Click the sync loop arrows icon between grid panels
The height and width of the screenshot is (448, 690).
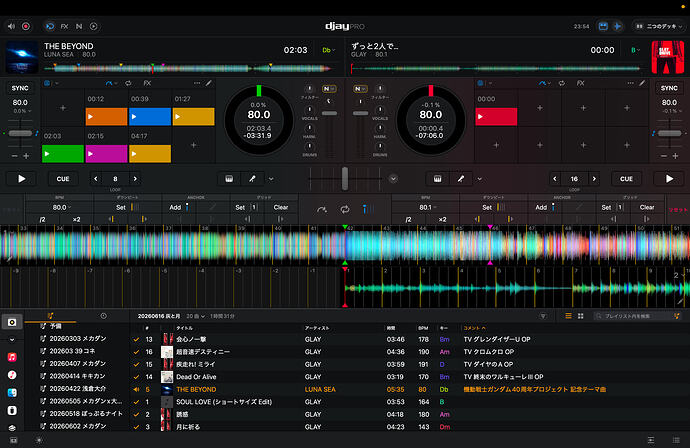coord(345,209)
